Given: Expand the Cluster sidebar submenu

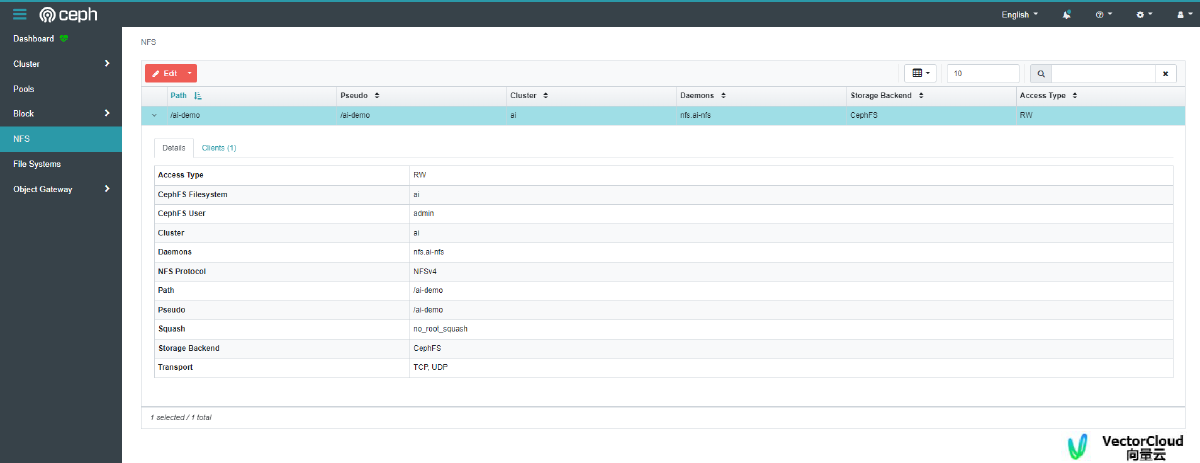Looking at the screenshot, I should 107,64.
